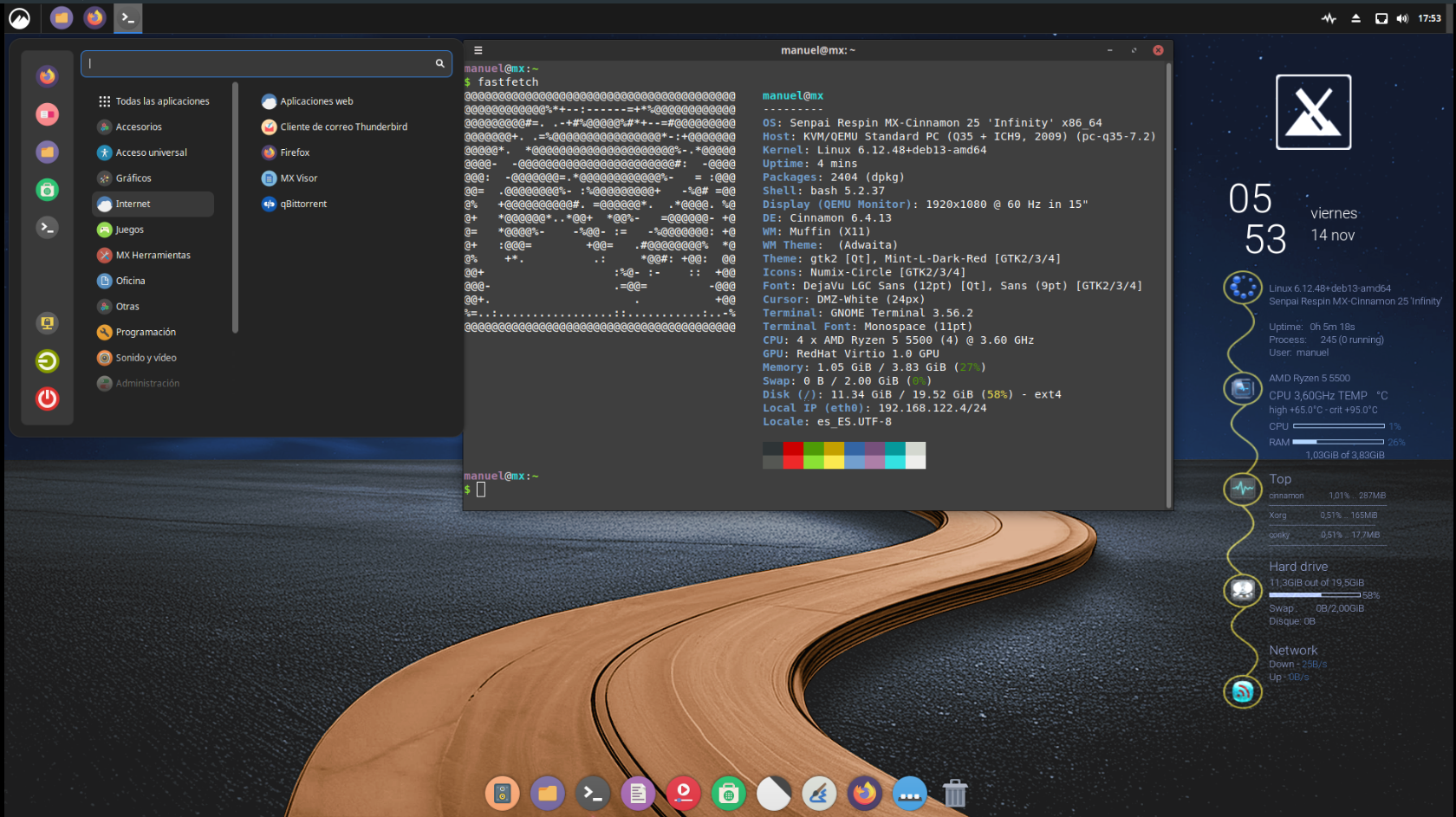Image resolution: width=1456 pixels, height=817 pixels.
Task: Open the trash can in the dock
Action: (954, 793)
